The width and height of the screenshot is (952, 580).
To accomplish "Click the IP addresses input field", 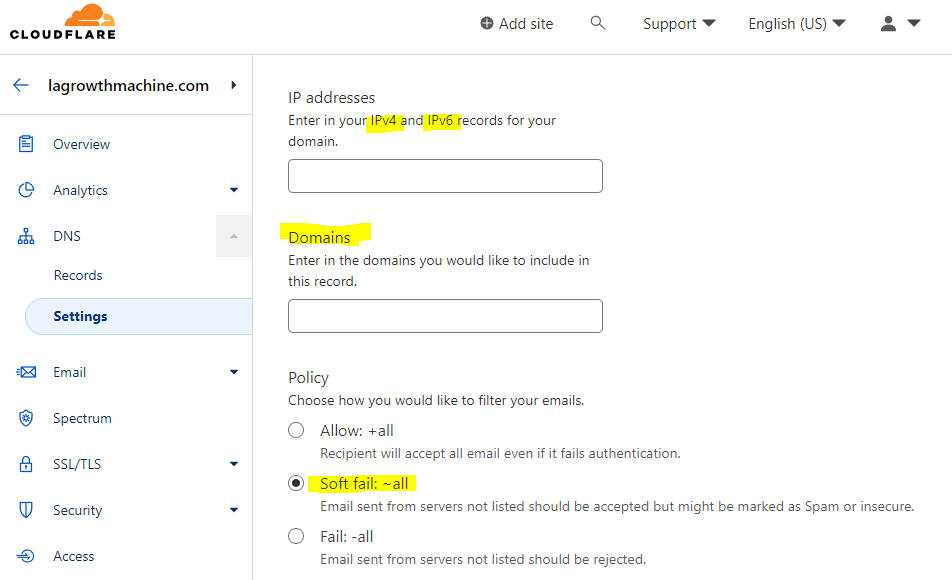I will coord(445,176).
